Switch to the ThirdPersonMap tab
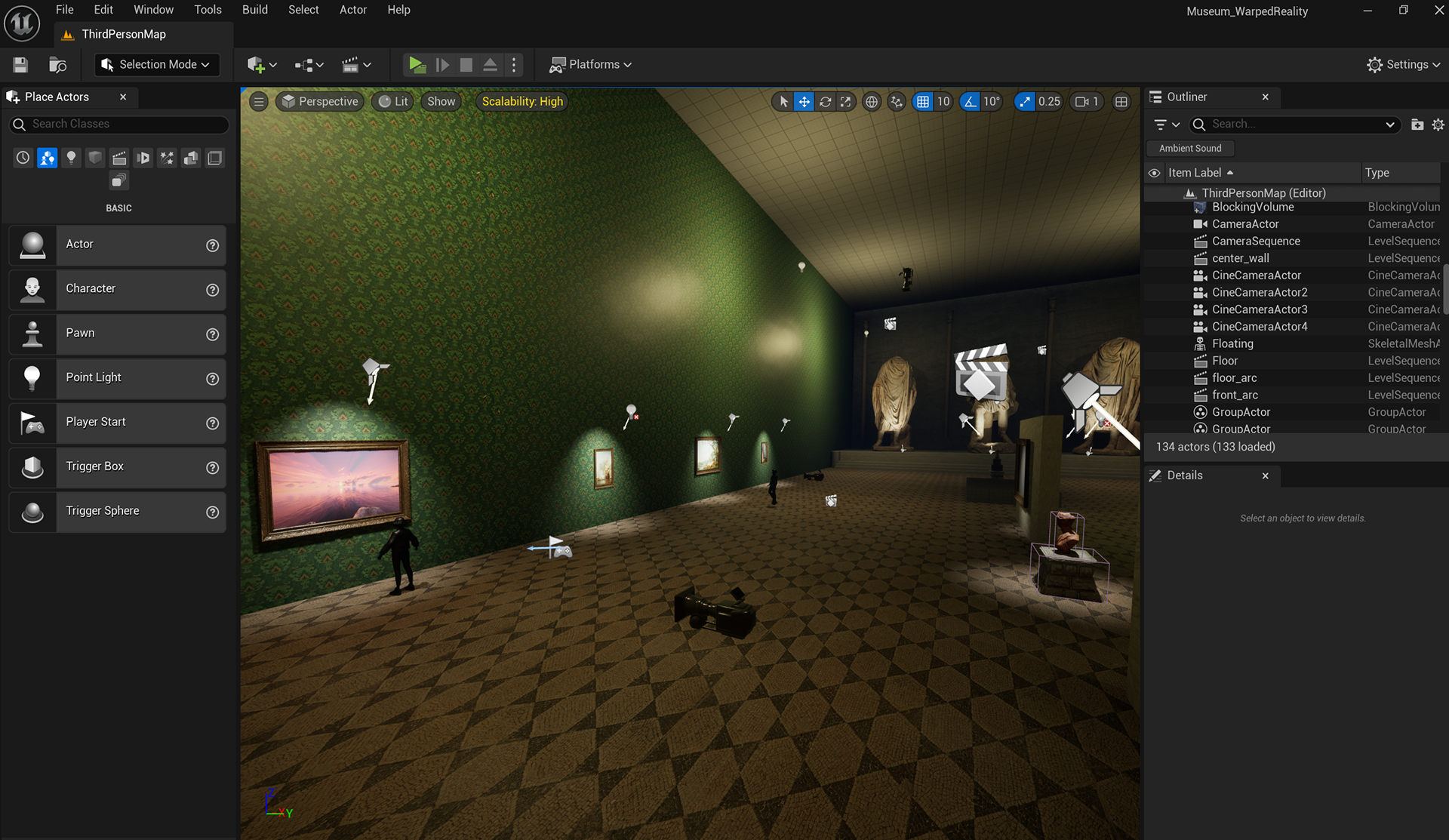1449x840 pixels. pyautogui.click(x=123, y=34)
